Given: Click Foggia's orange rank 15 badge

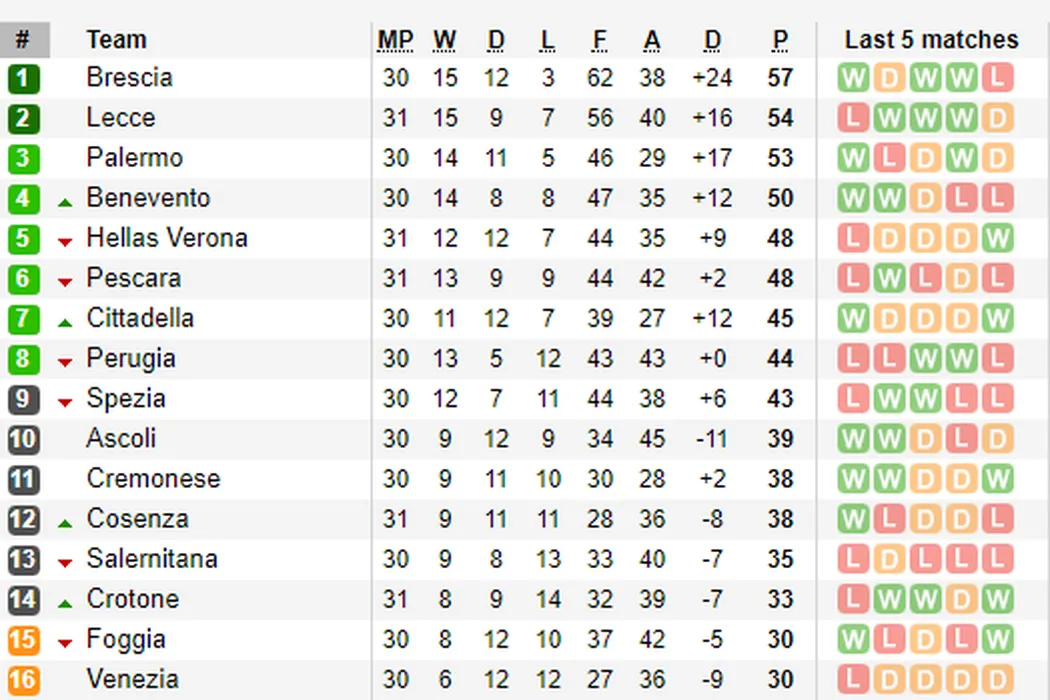Looking at the screenshot, I should (x=23, y=640).
